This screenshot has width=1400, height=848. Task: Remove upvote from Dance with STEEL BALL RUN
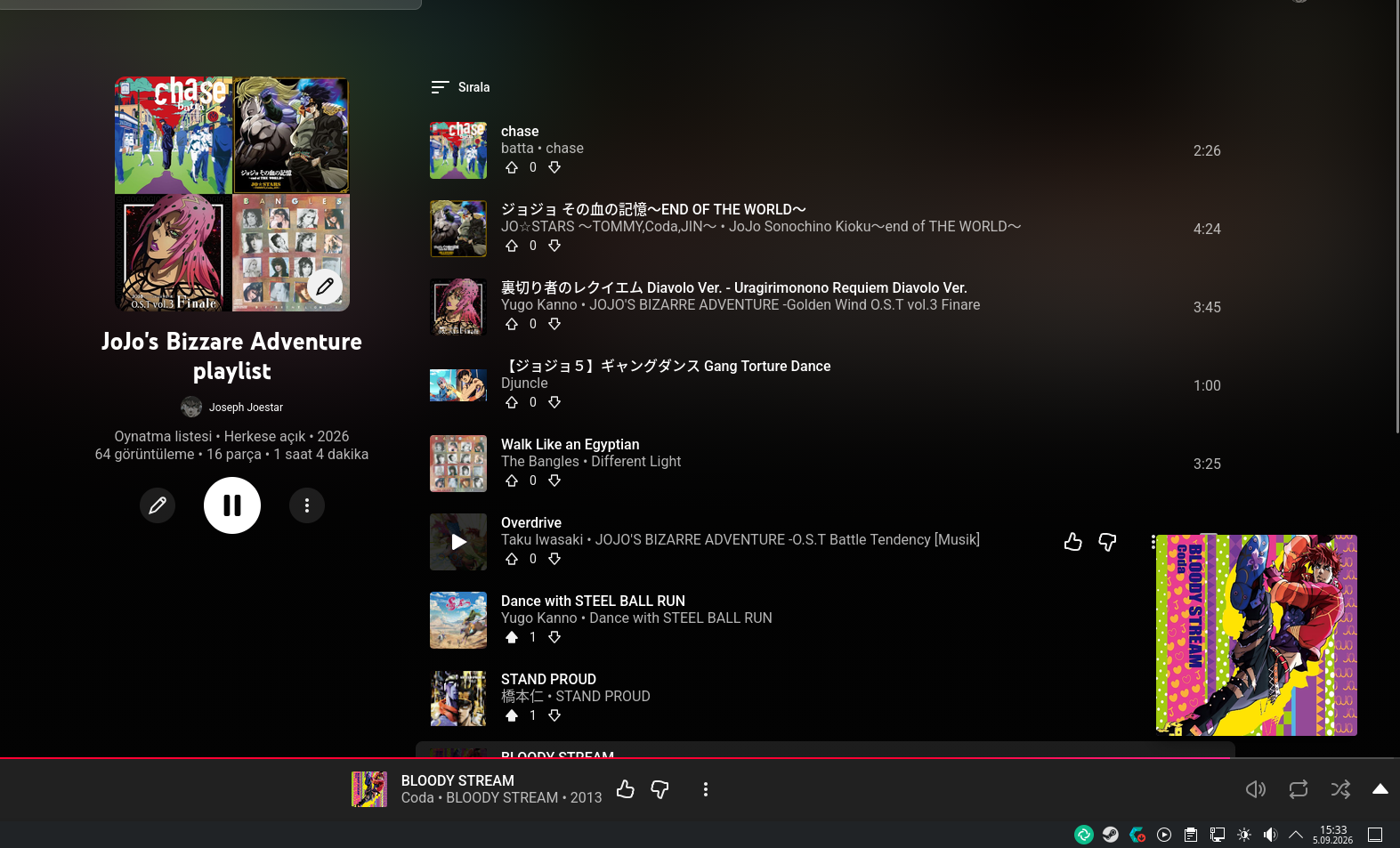(x=512, y=637)
